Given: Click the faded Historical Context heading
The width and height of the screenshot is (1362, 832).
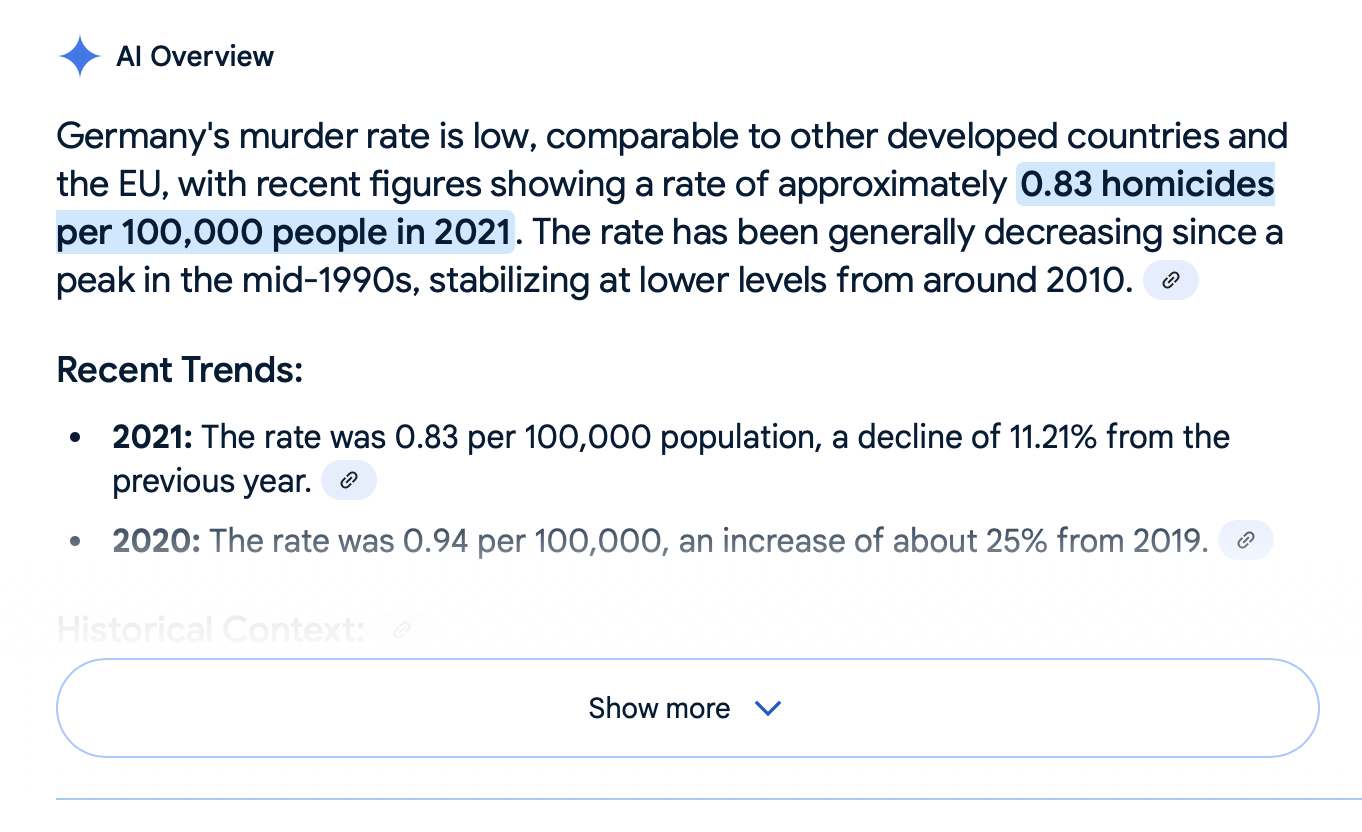Looking at the screenshot, I should tap(210, 630).
